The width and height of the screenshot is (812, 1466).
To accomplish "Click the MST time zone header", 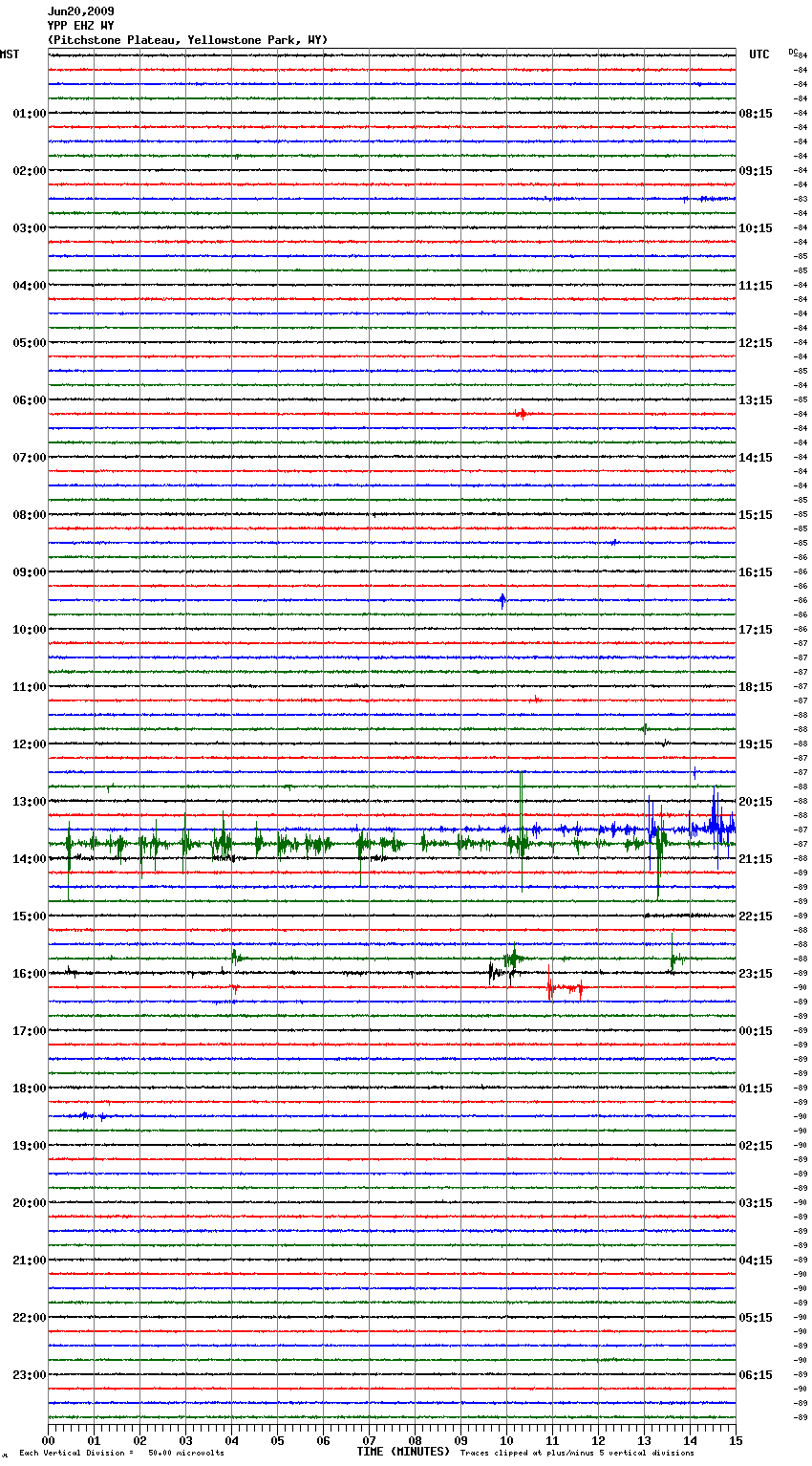I will (10, 54).
